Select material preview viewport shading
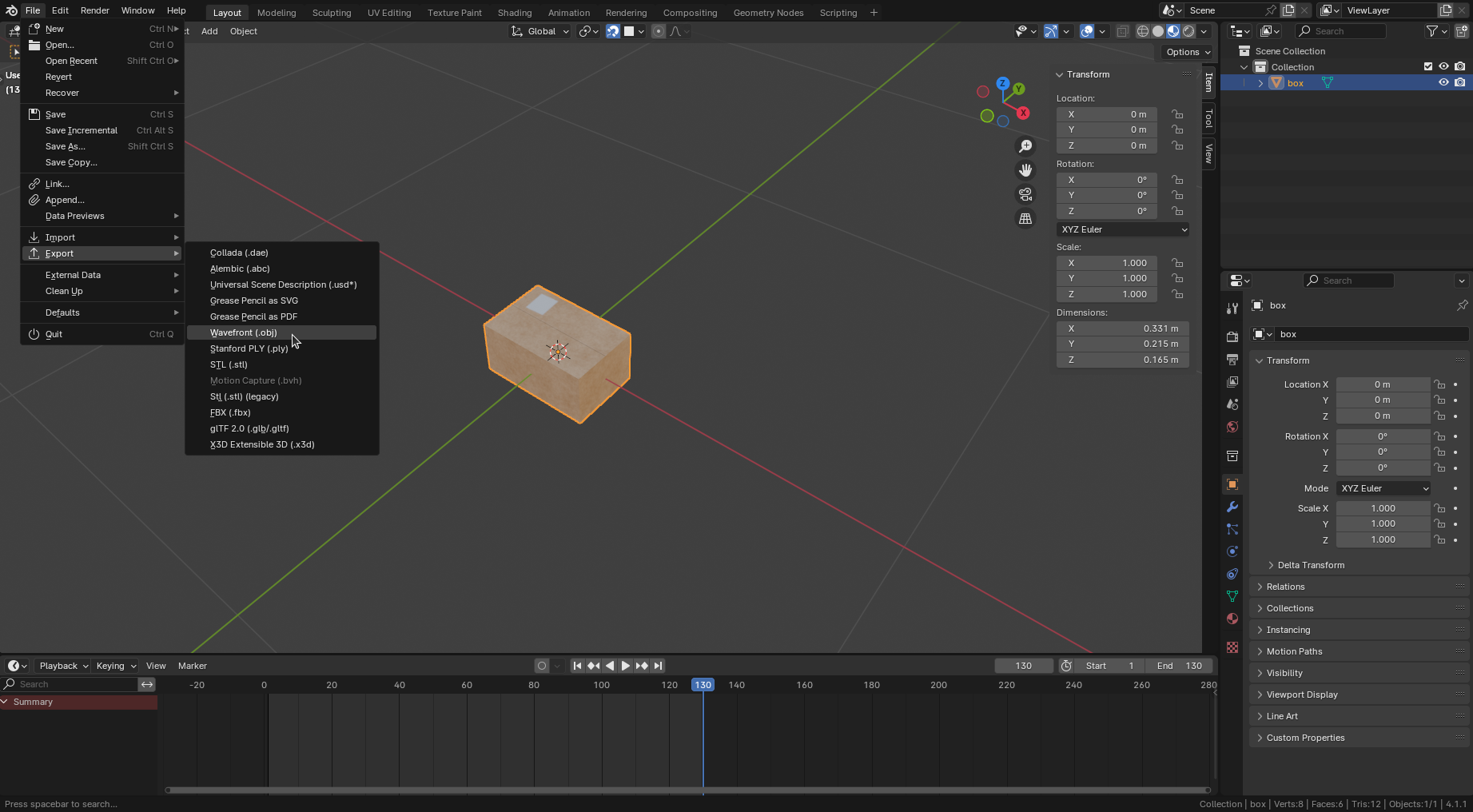 coord(1173,31)
